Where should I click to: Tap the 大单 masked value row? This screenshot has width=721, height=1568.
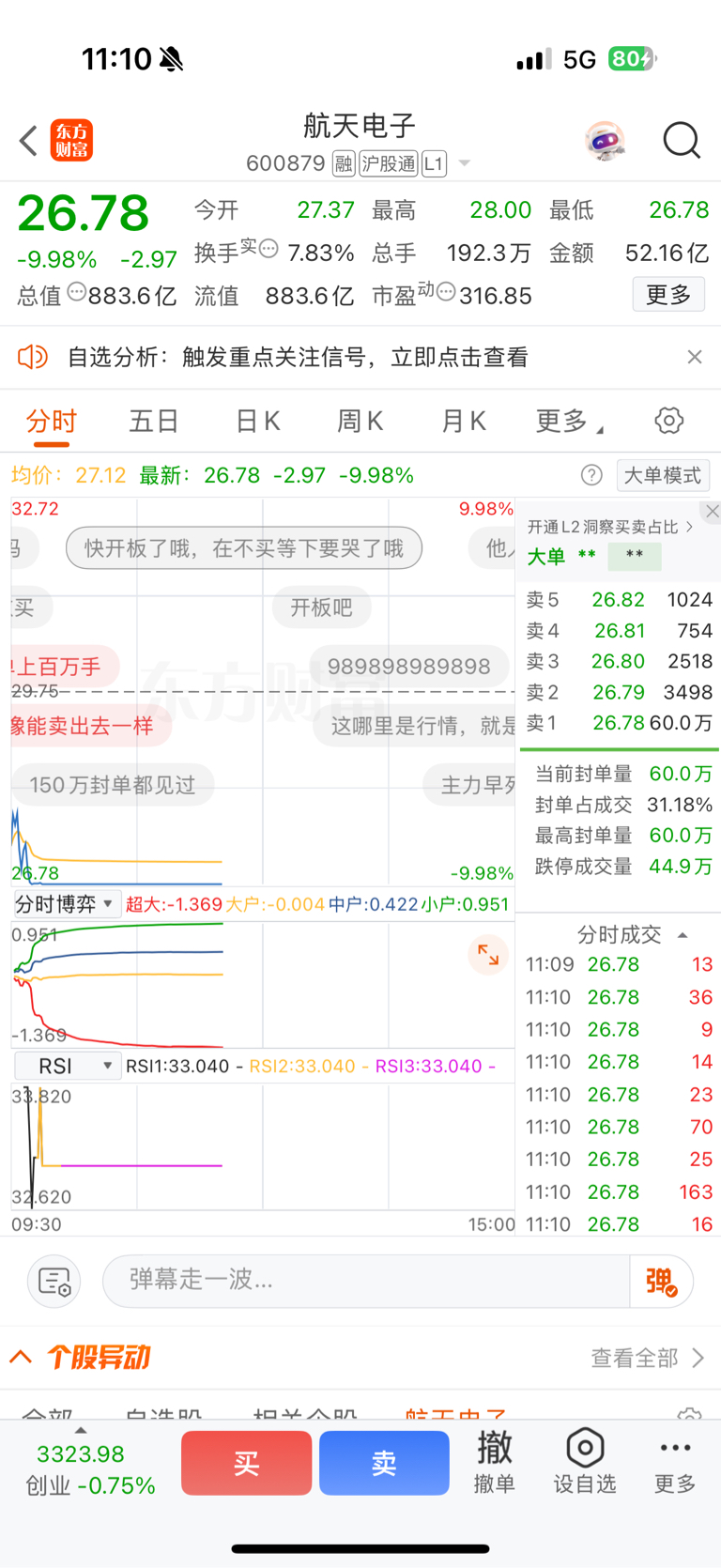593,556
